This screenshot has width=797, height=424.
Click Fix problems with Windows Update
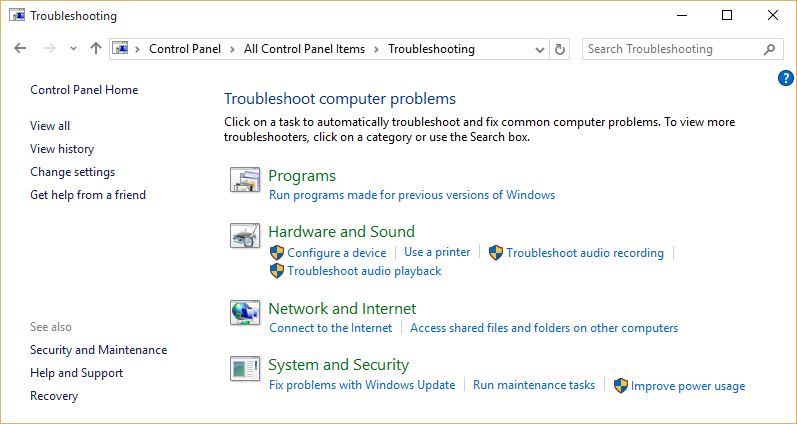[362, 385]
